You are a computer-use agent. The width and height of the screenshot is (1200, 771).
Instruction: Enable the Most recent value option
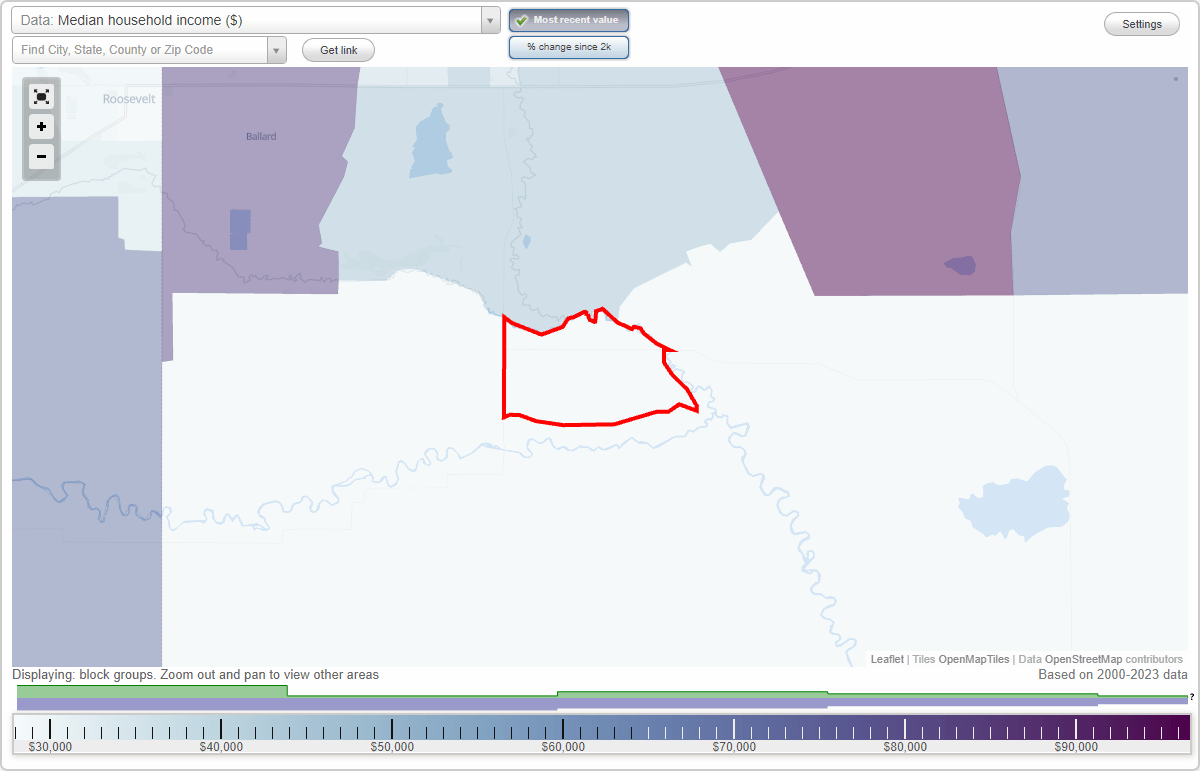pos(569,19)
